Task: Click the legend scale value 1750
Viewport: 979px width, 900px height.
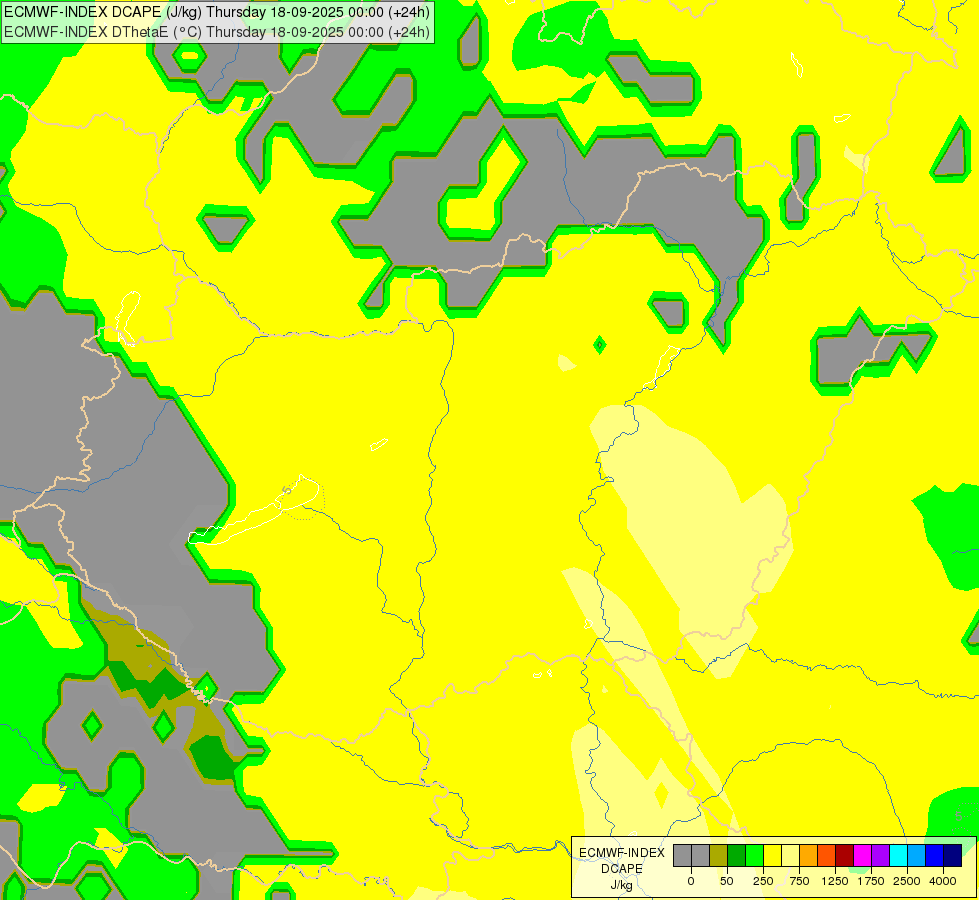Action: click(x=871, y=881)
